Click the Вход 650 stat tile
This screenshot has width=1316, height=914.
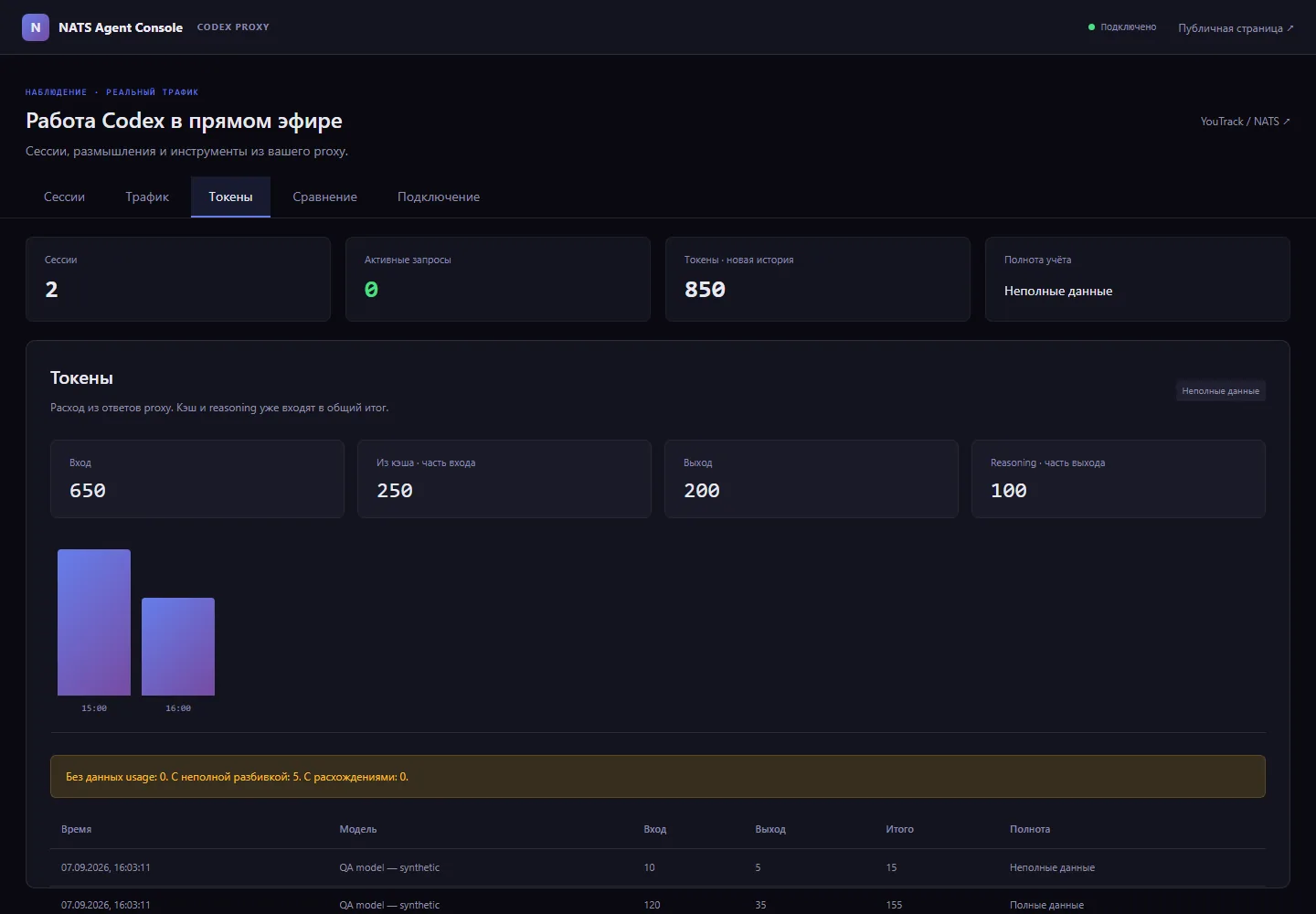[x=197, y=479]
